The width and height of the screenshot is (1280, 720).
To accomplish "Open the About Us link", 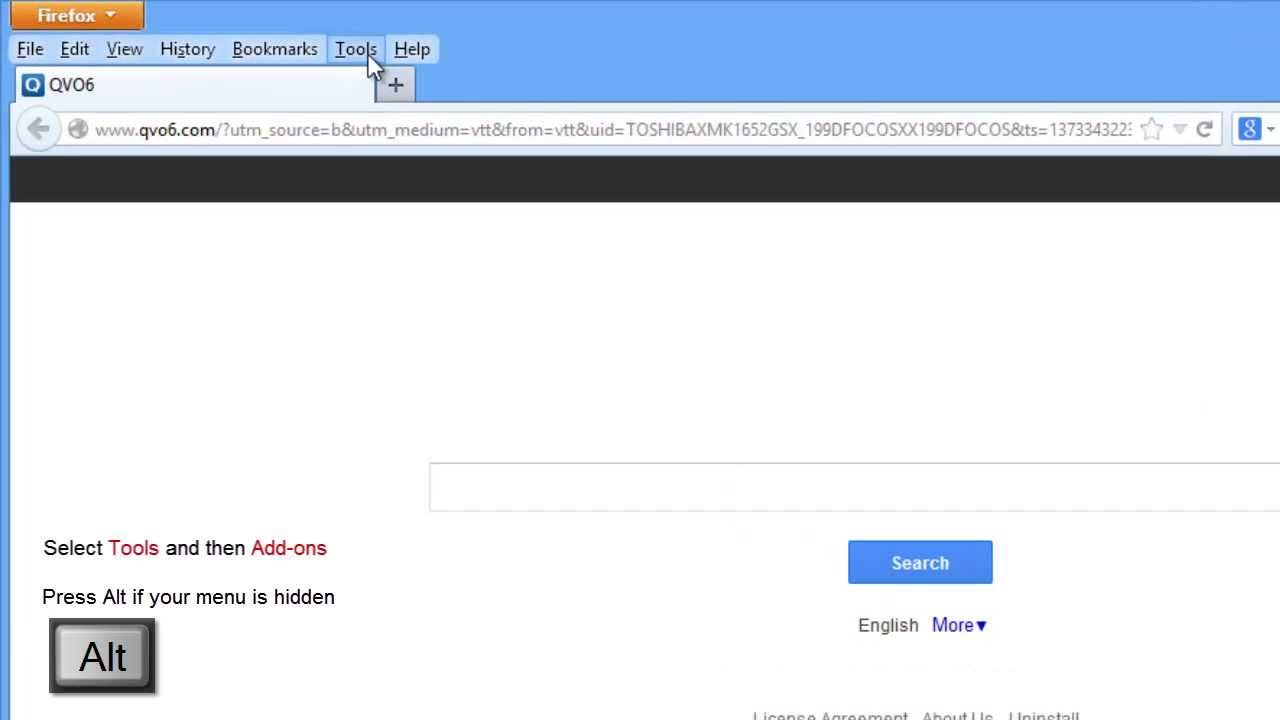I will coord(957,716).
